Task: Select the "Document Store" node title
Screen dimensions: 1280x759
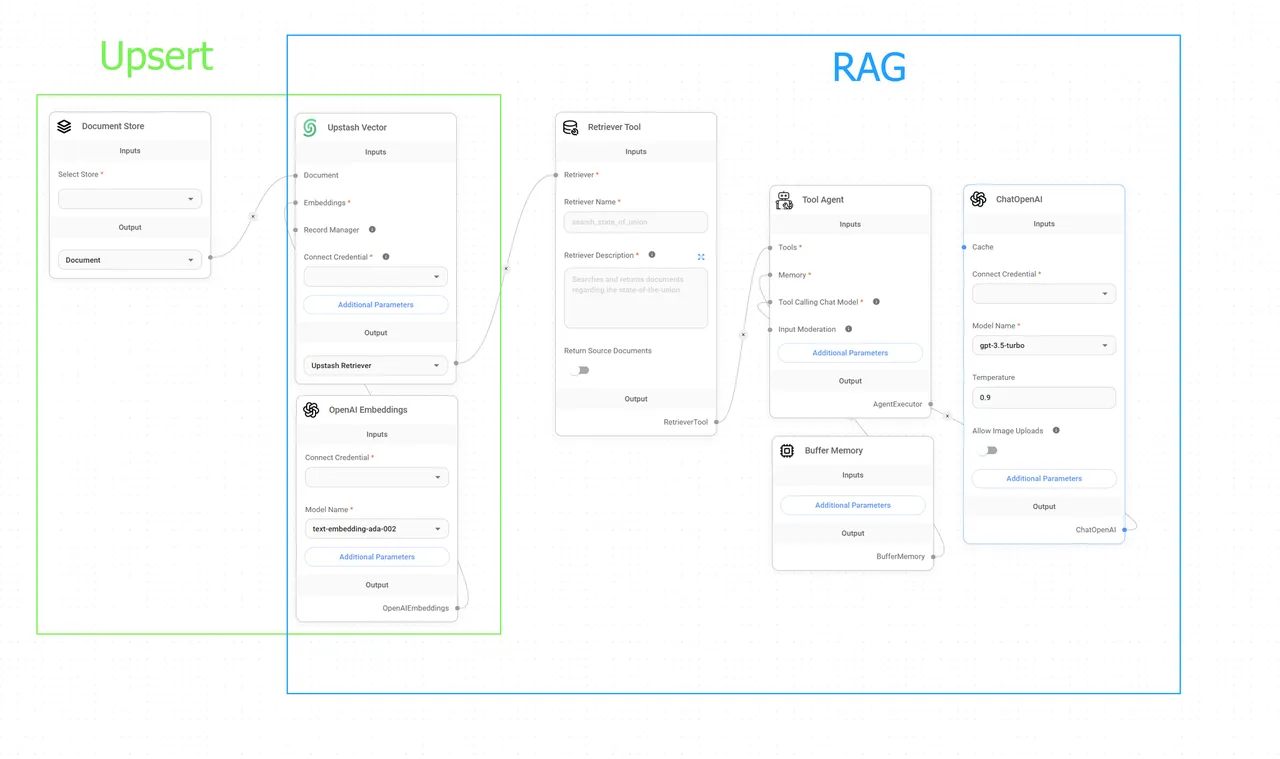Action: click(x=113, y=126)
